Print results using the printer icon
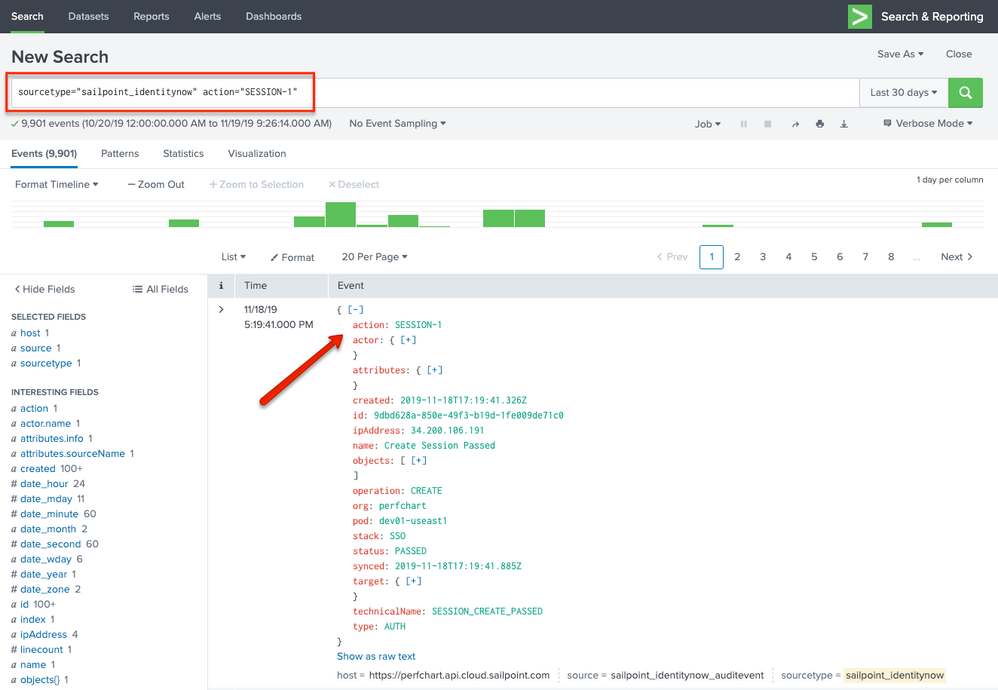998x690 pixels. [820, 124]
